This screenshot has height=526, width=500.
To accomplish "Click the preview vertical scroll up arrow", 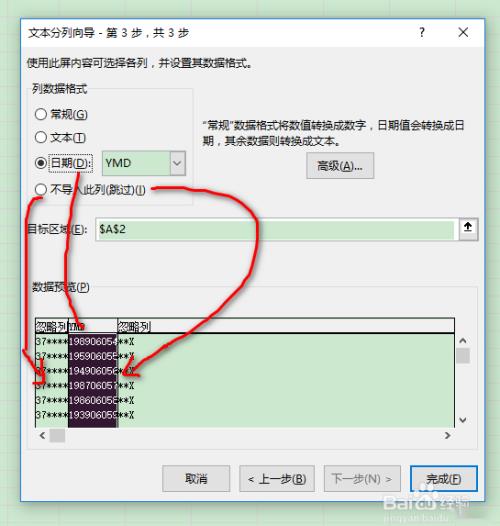I will [x=463, y=341].
